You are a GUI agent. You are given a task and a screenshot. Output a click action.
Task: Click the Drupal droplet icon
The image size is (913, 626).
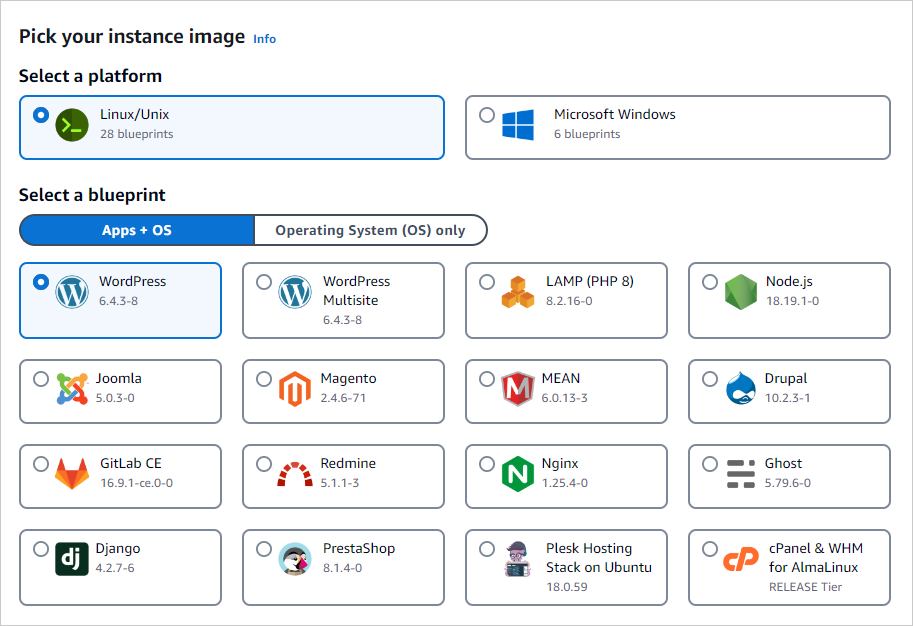(741, 388)
